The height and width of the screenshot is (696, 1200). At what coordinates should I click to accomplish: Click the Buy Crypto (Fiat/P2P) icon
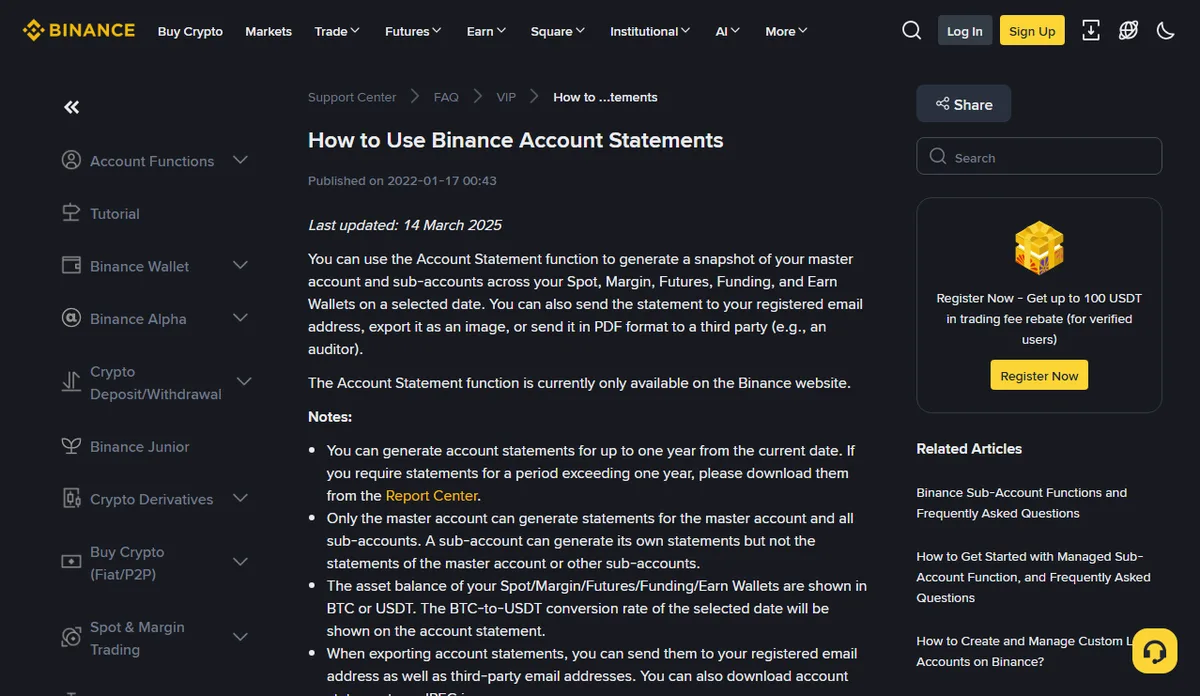tap(71, 562)
